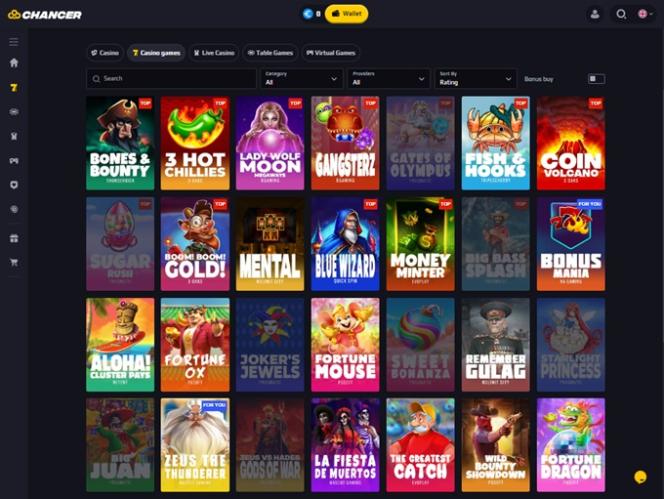664x499 pixels.
Task: Open the language flag selector
Action: click(x=645, y=14)
